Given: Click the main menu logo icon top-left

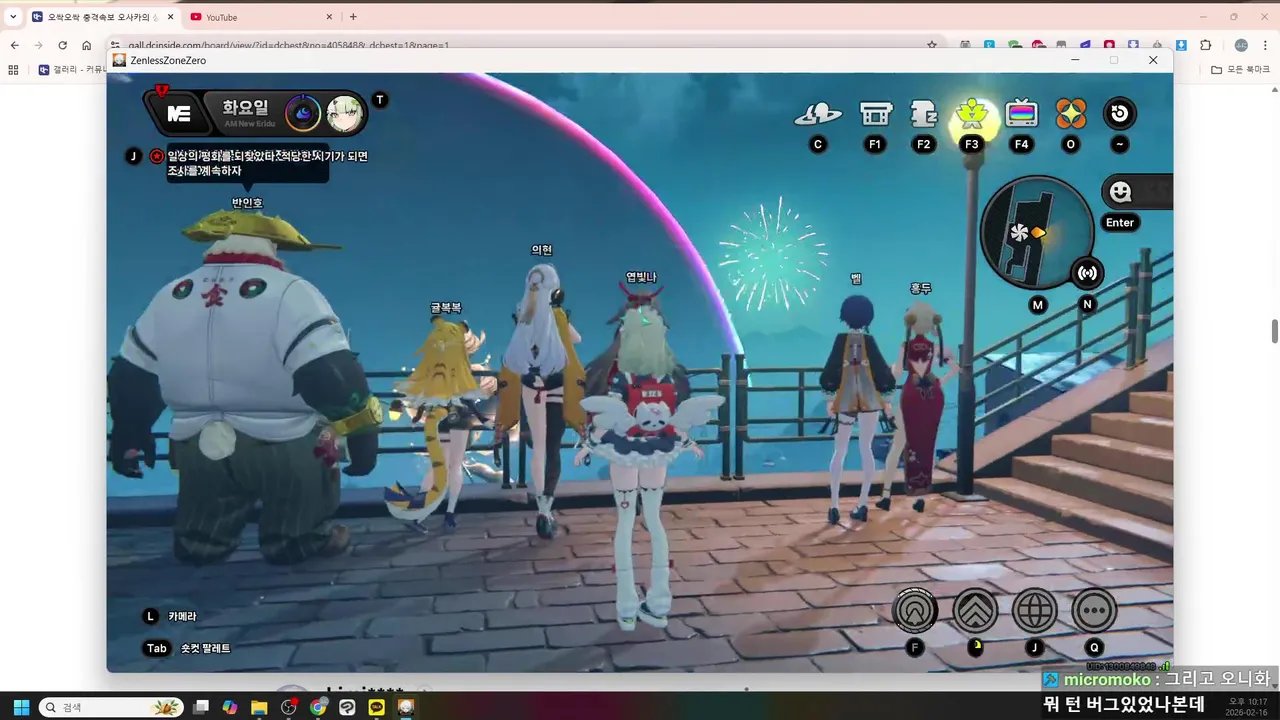Looking at the screenshot, I should [x=178, y=114].
